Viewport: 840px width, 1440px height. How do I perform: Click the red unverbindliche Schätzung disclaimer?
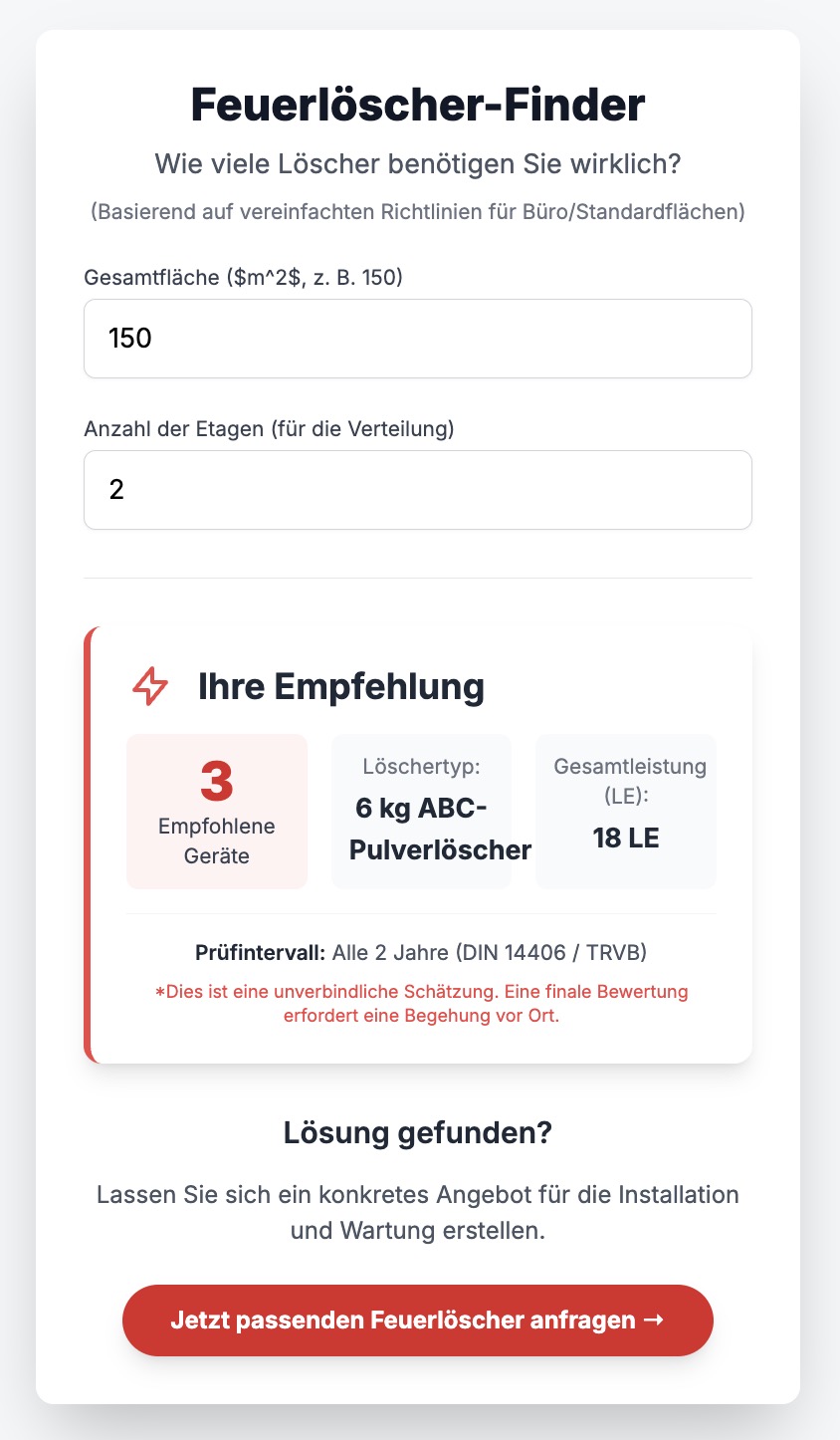[x=421, y=1004]
